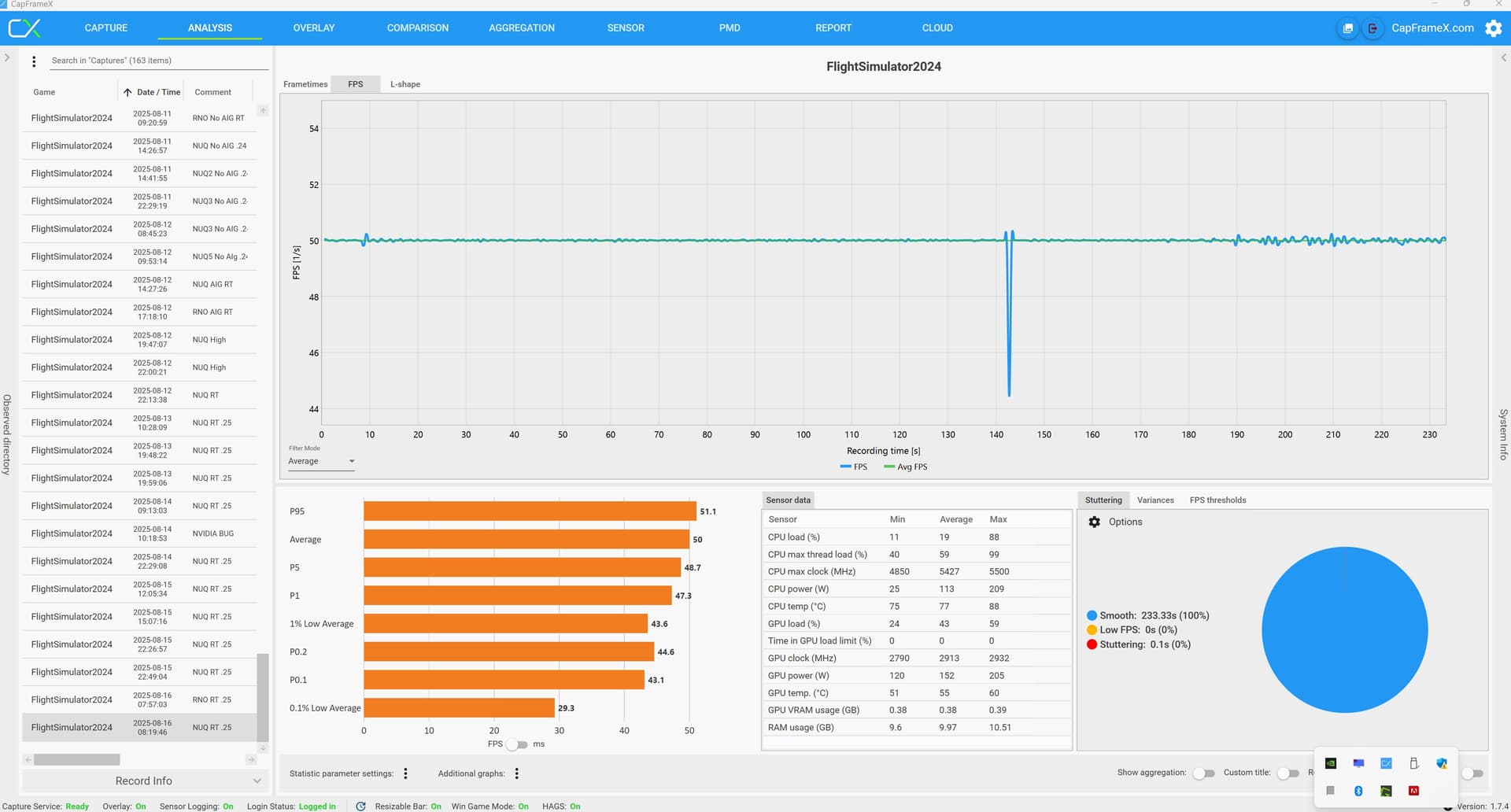Go to the PMD tab

pos(730,28)
